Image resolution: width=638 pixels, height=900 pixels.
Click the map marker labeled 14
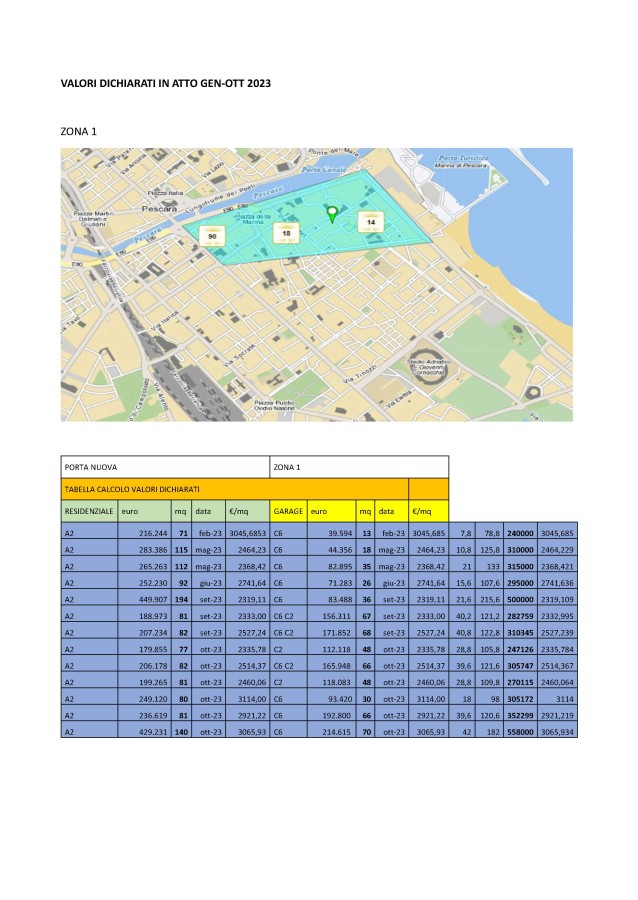pos(371,222)
